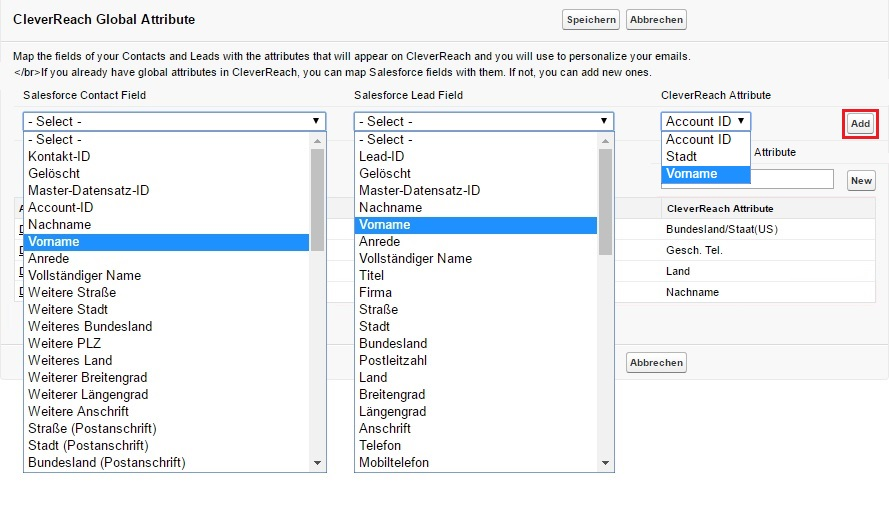889x517 pixels.
Task: Choose Titel in Lead Field list
Action: [476, 276]
